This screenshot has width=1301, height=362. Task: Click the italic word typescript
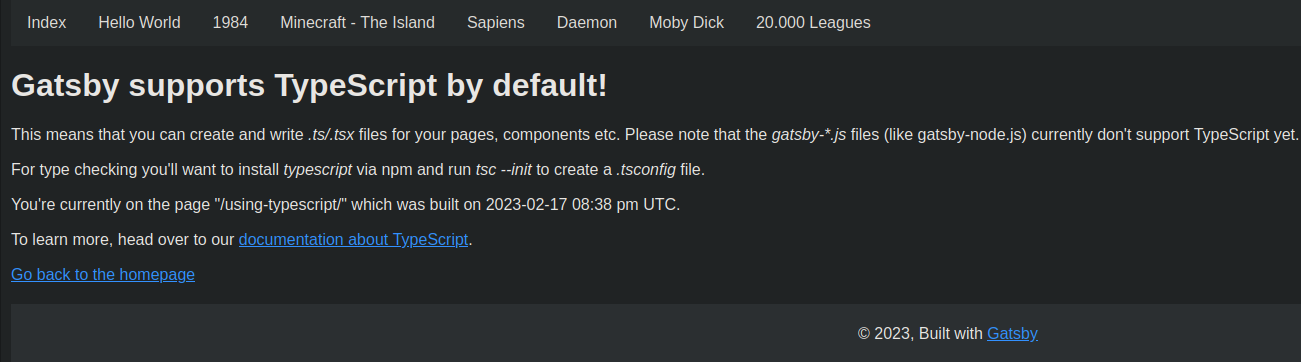tap(317, 170)
